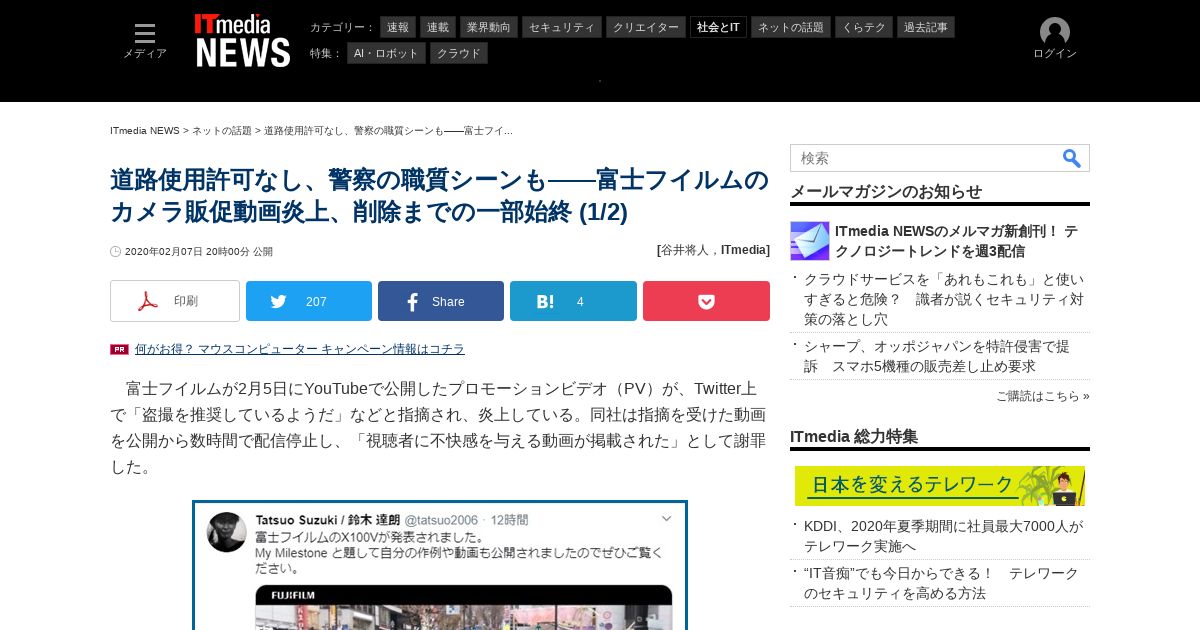Open the メディア hamburger menu
This screenshot has width=1200, height=630.
click(145, 41)
